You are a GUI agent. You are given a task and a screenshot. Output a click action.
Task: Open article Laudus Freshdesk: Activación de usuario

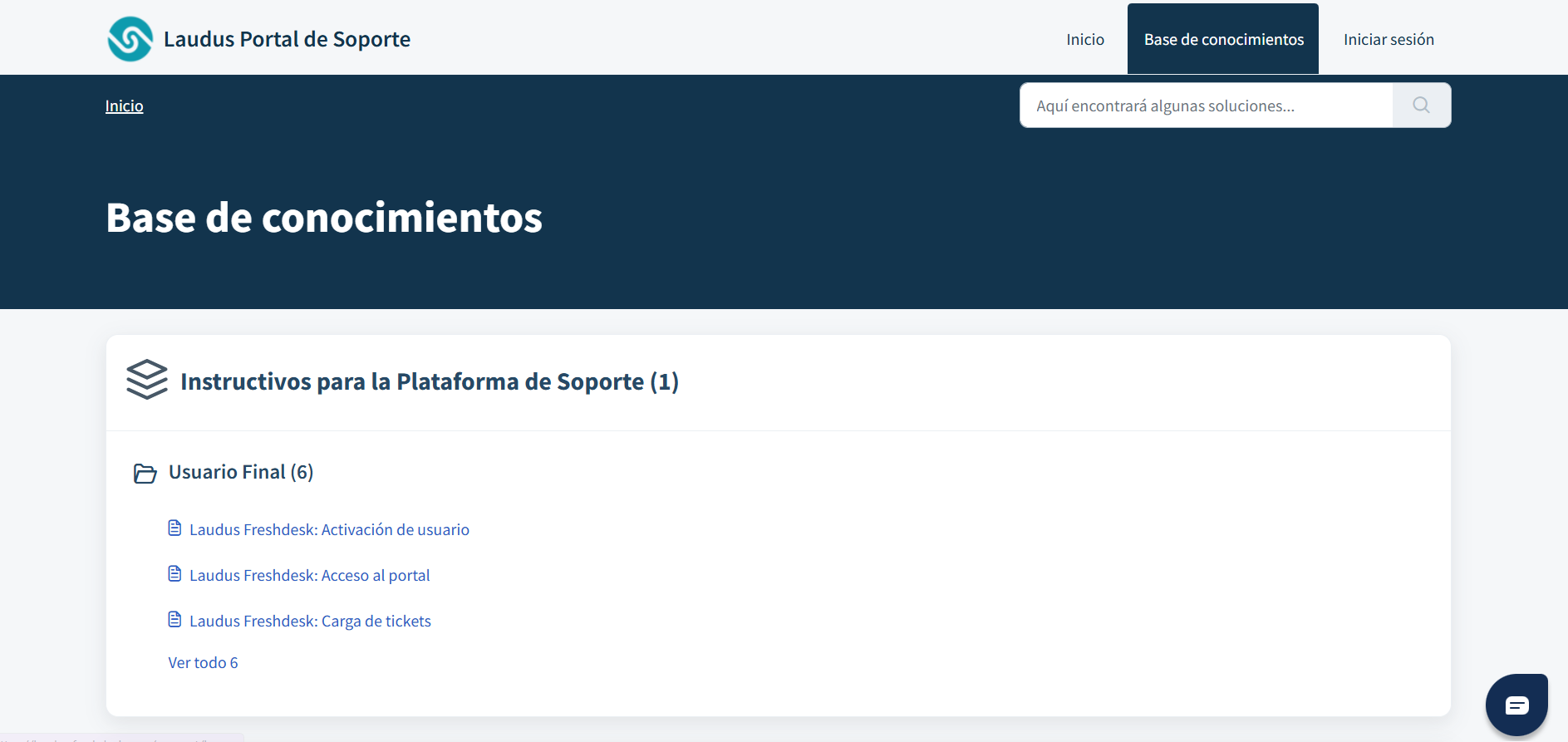[x=329, y=529]
